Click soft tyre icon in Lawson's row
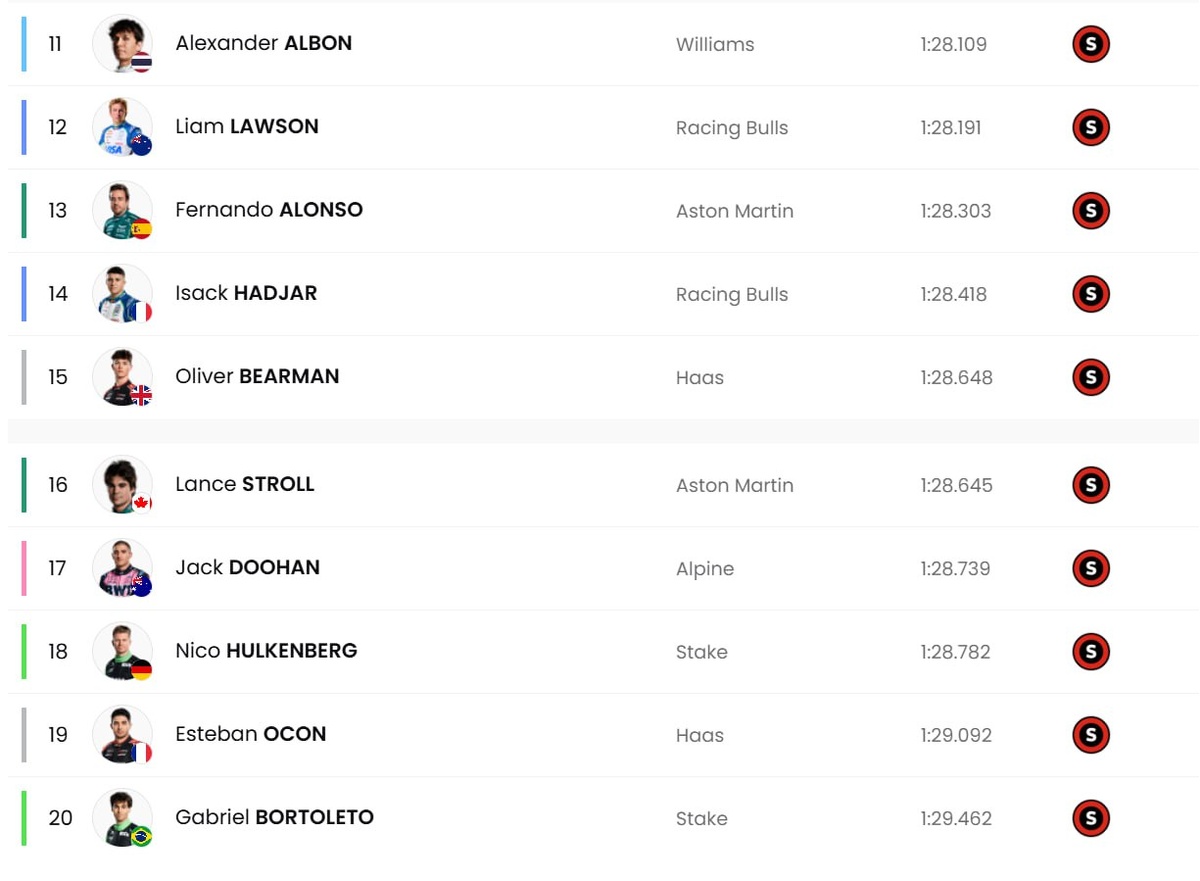The width and height of the screenshot is (1200, 881). tap(1091, 127)
